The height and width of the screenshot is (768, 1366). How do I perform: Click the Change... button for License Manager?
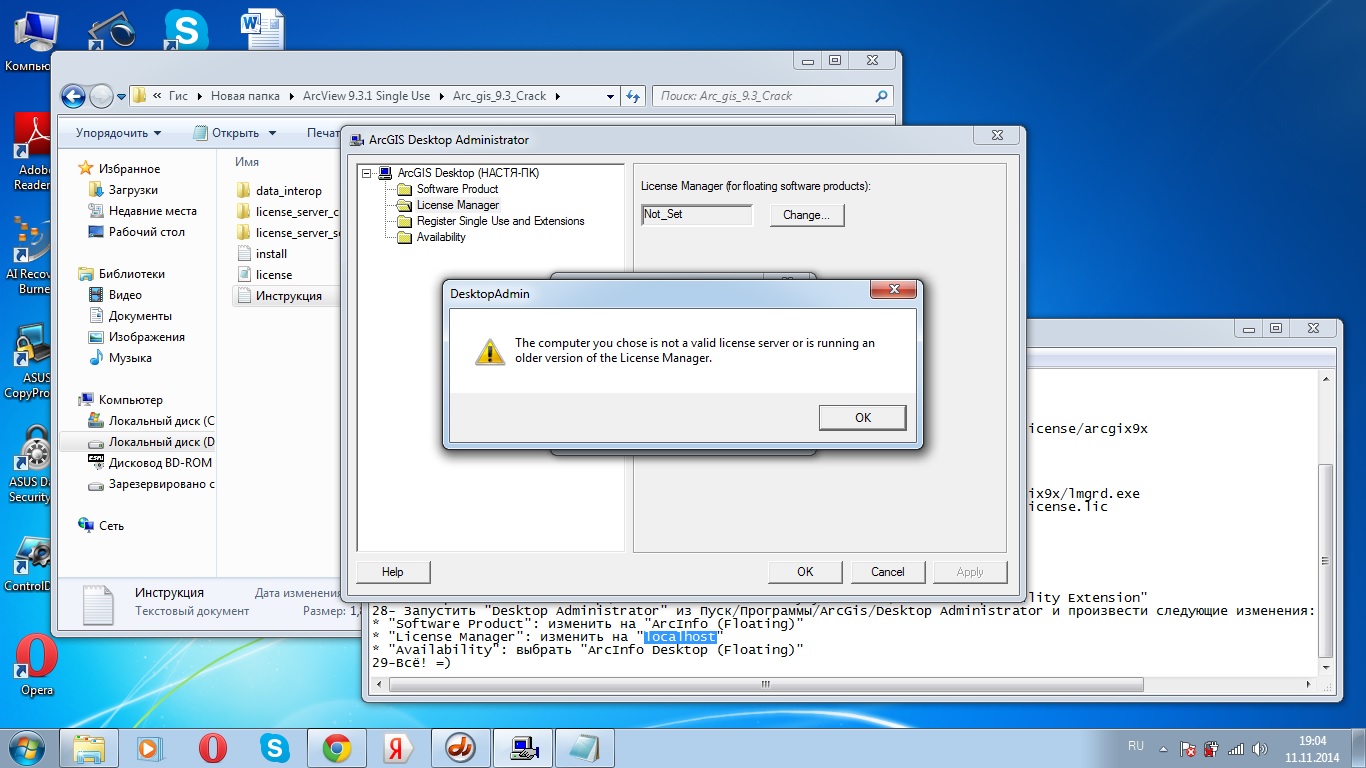coord(807,215)
